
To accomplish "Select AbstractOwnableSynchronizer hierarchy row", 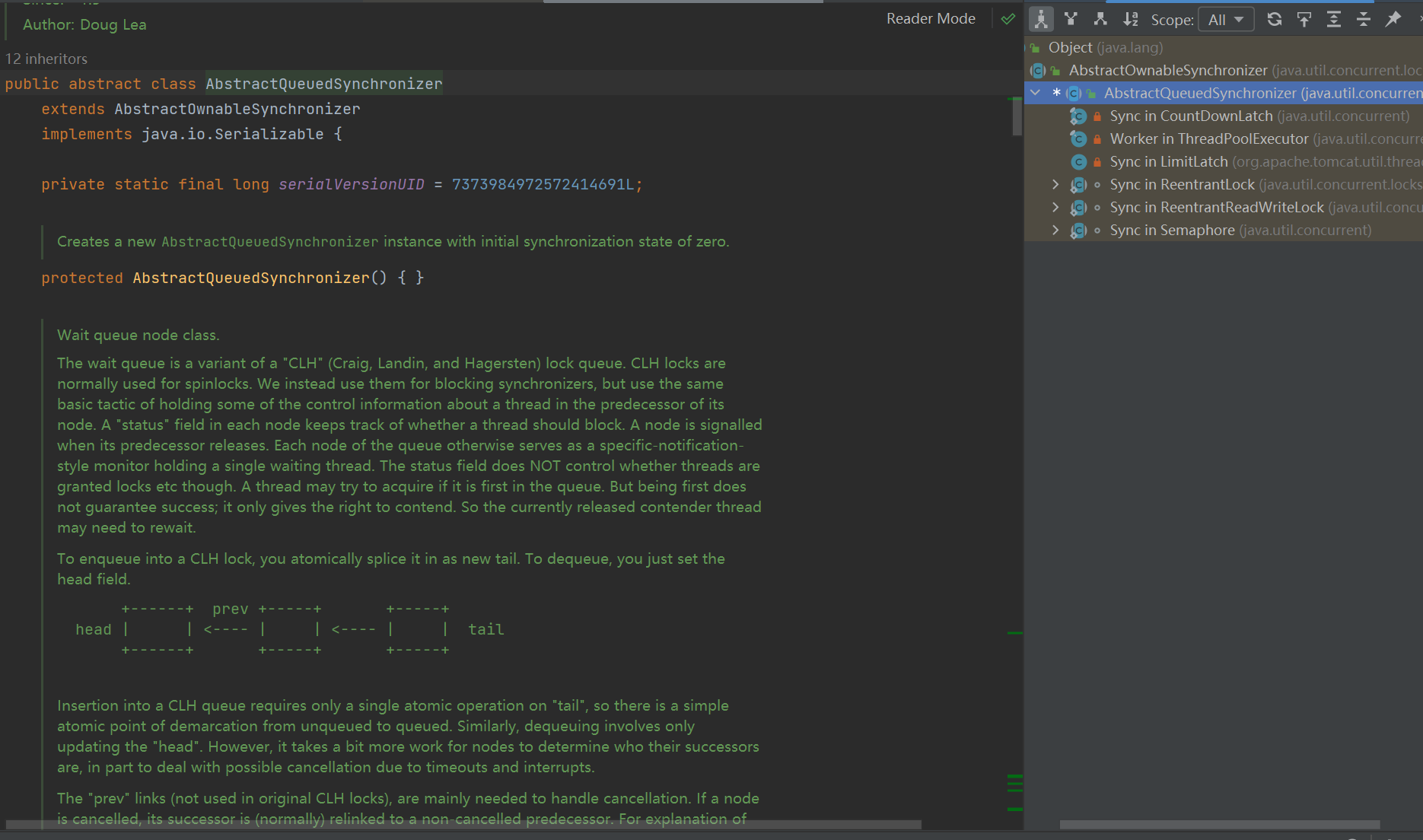I will coord(1224,70).
